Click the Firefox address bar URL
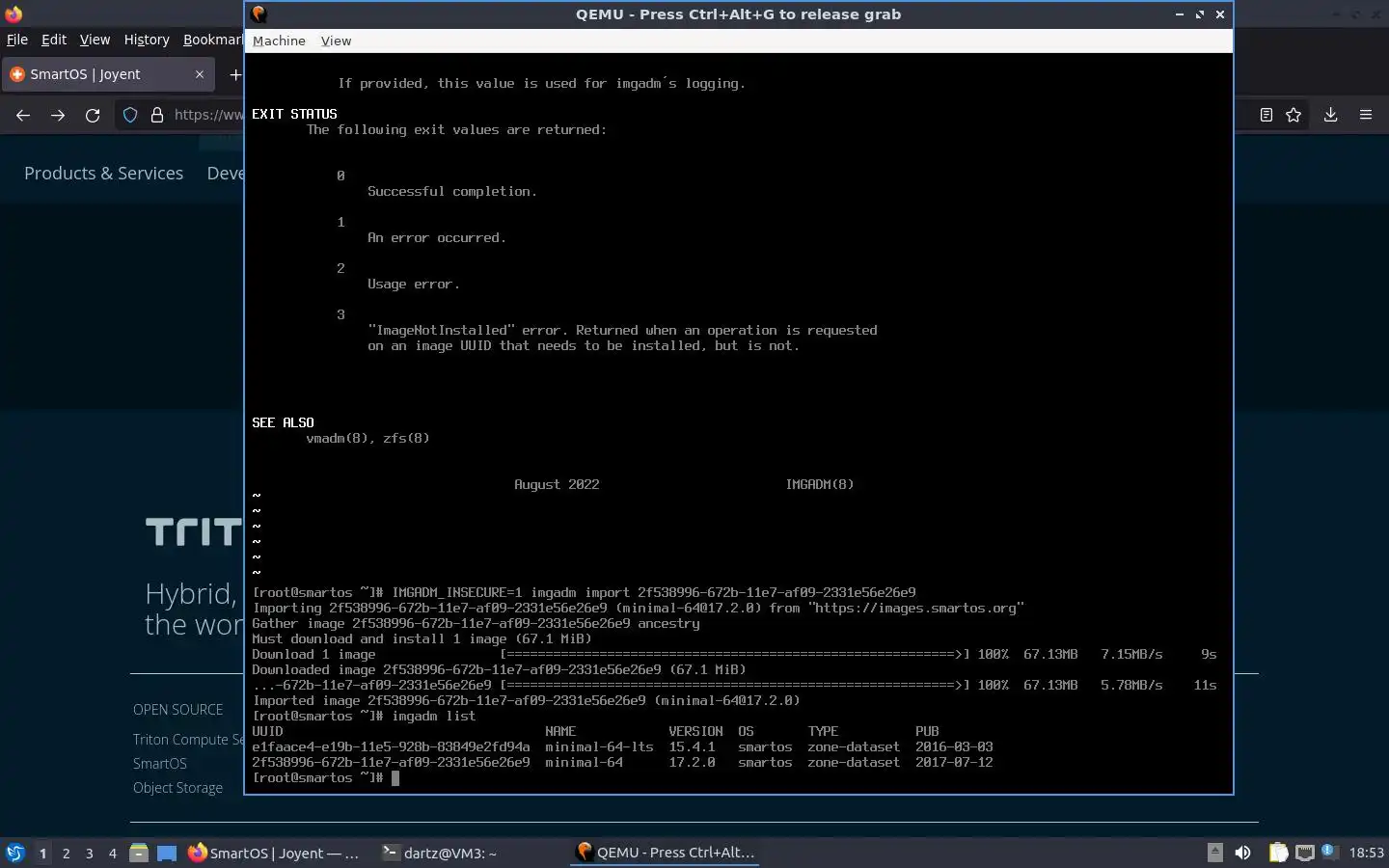 point(208,115)
